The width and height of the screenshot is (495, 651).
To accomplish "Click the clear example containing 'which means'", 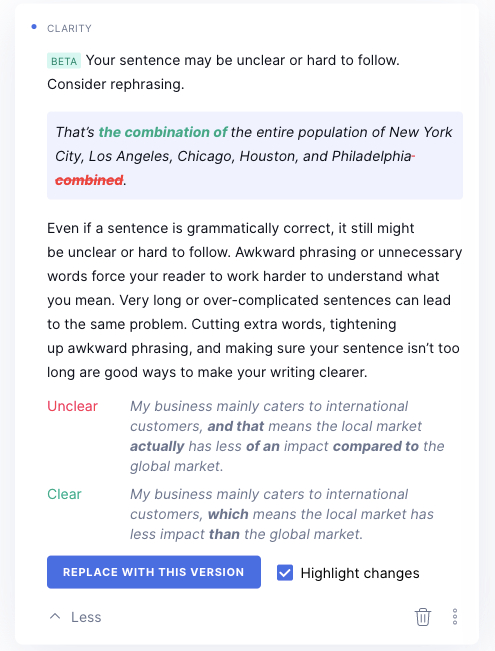I will pyautogui.click(x=282, y=514).
